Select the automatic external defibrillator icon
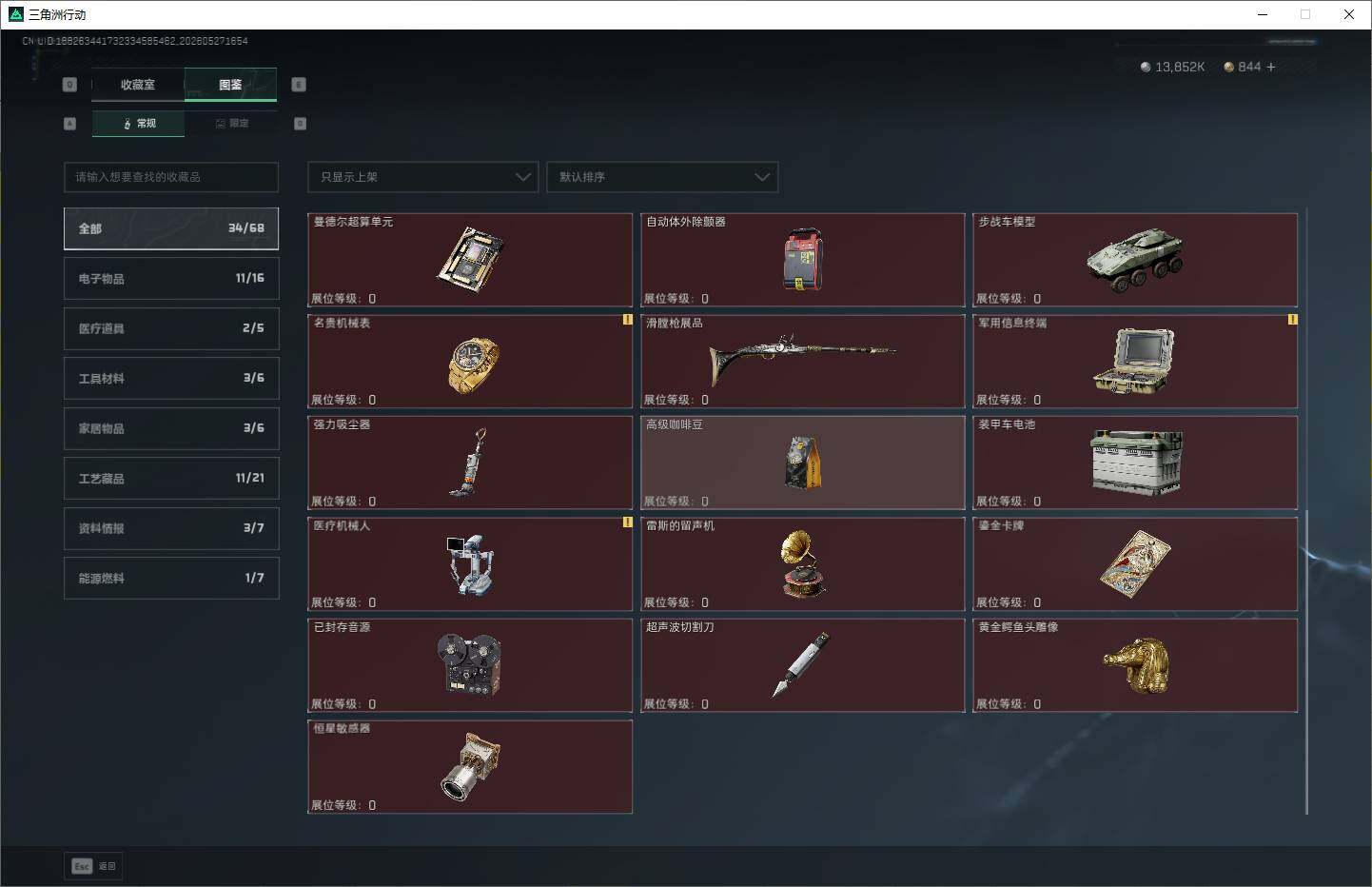The height and width of the screenshot is (887, 1372). tap(803, 259)
